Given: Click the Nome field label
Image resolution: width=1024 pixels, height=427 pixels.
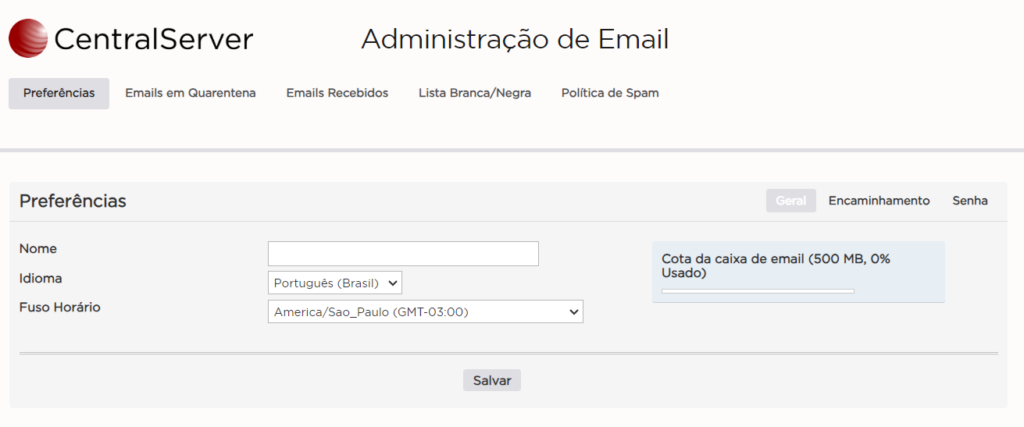Looking at the screenshot, I should pos(38,248).
